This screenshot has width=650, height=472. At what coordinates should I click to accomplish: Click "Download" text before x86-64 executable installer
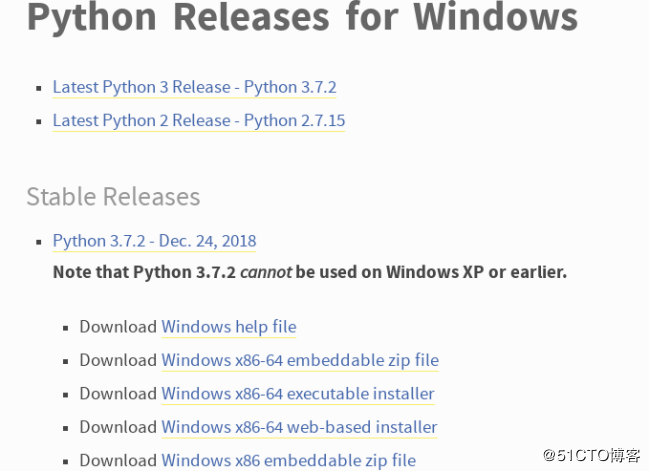(x=118, y=394)
